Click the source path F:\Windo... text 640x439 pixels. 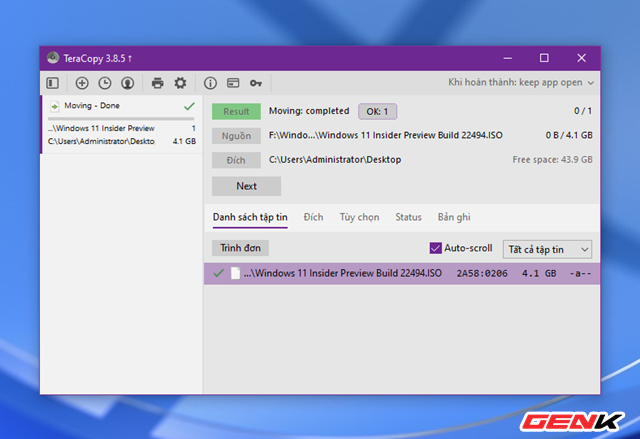pos(386,135)
